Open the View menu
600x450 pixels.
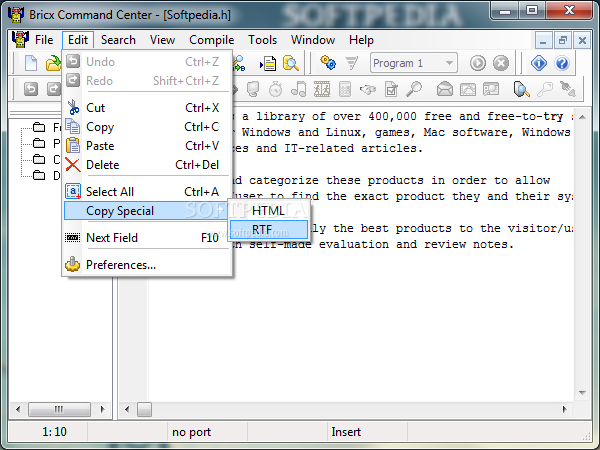point(162,40)
